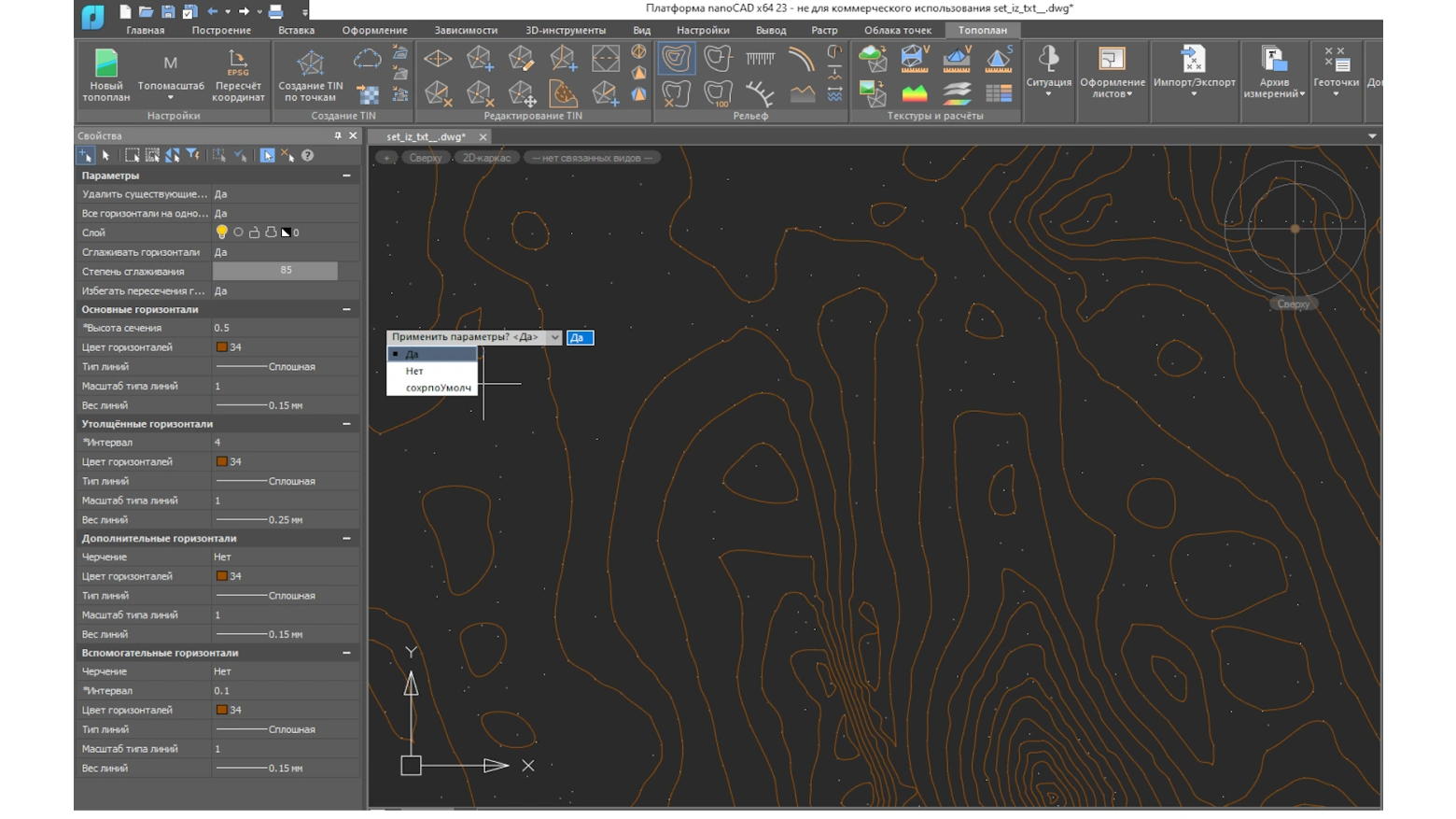The height and width of the screenshot is (819, 1456).
Task: Open the Применить параметры dropdown arrow
Action: (x=554, y=337)
